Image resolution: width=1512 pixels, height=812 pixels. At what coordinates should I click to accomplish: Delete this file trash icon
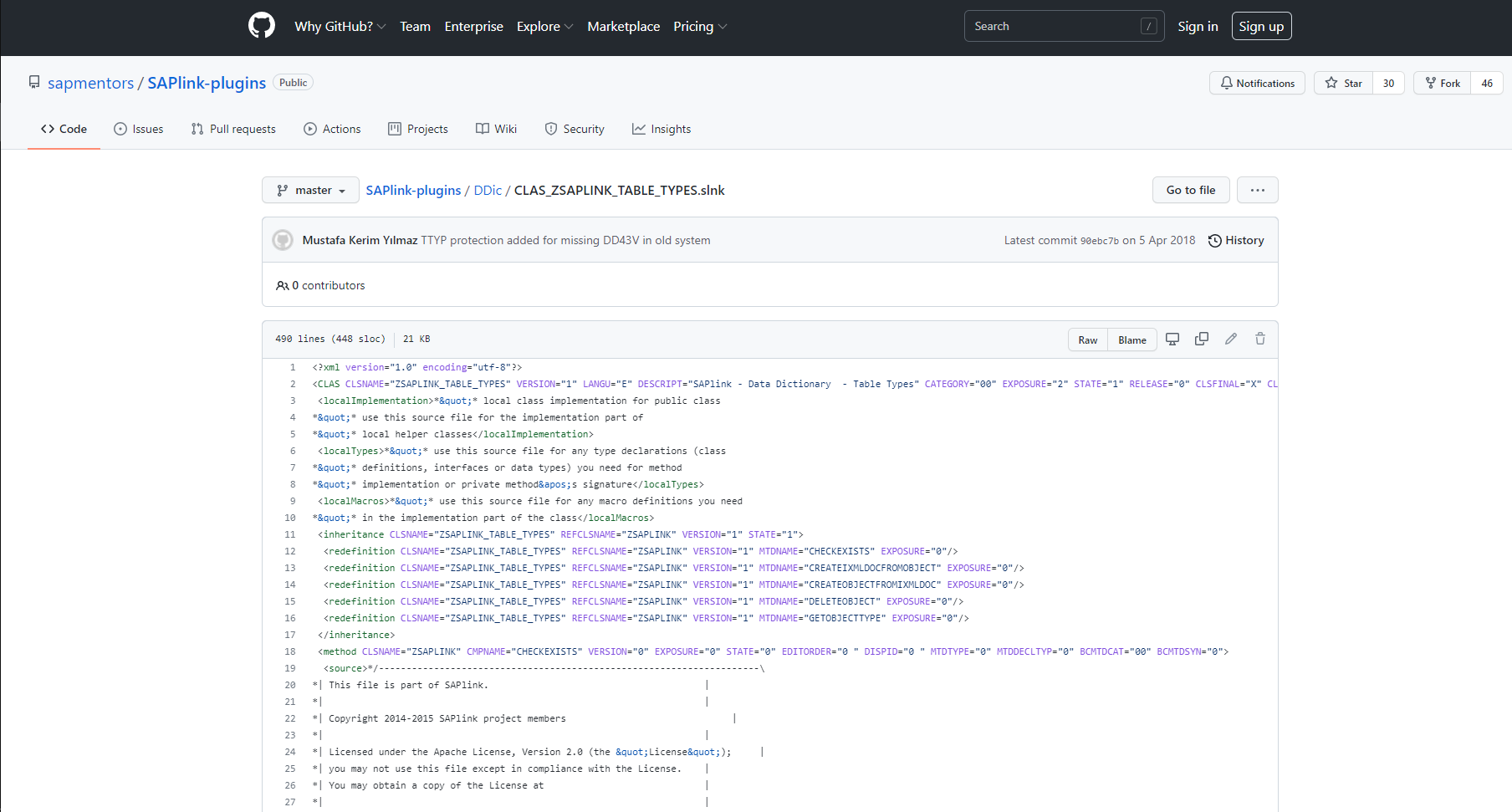tap(1260, 339)
